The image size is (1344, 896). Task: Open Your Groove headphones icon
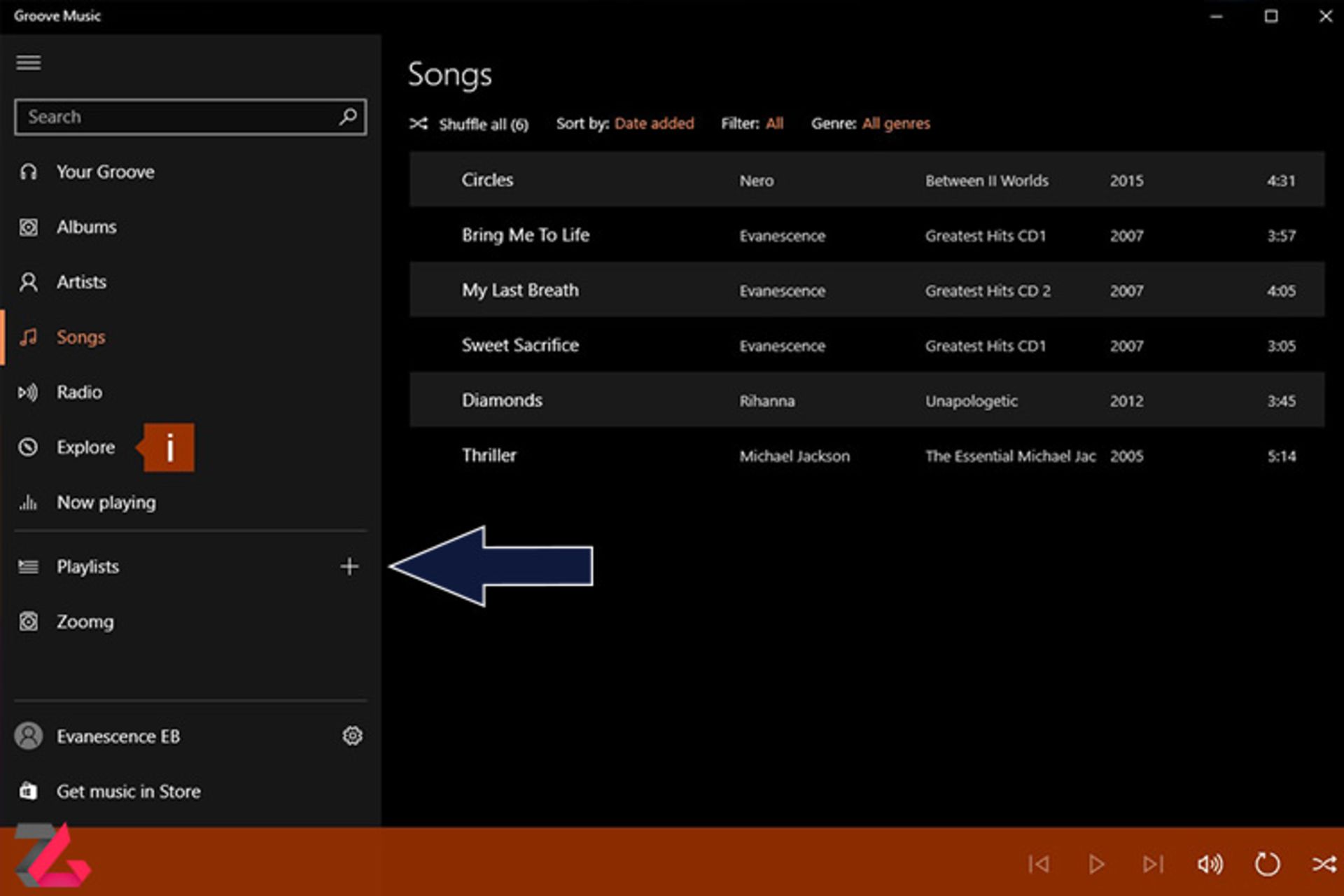(x=28, y=171)
